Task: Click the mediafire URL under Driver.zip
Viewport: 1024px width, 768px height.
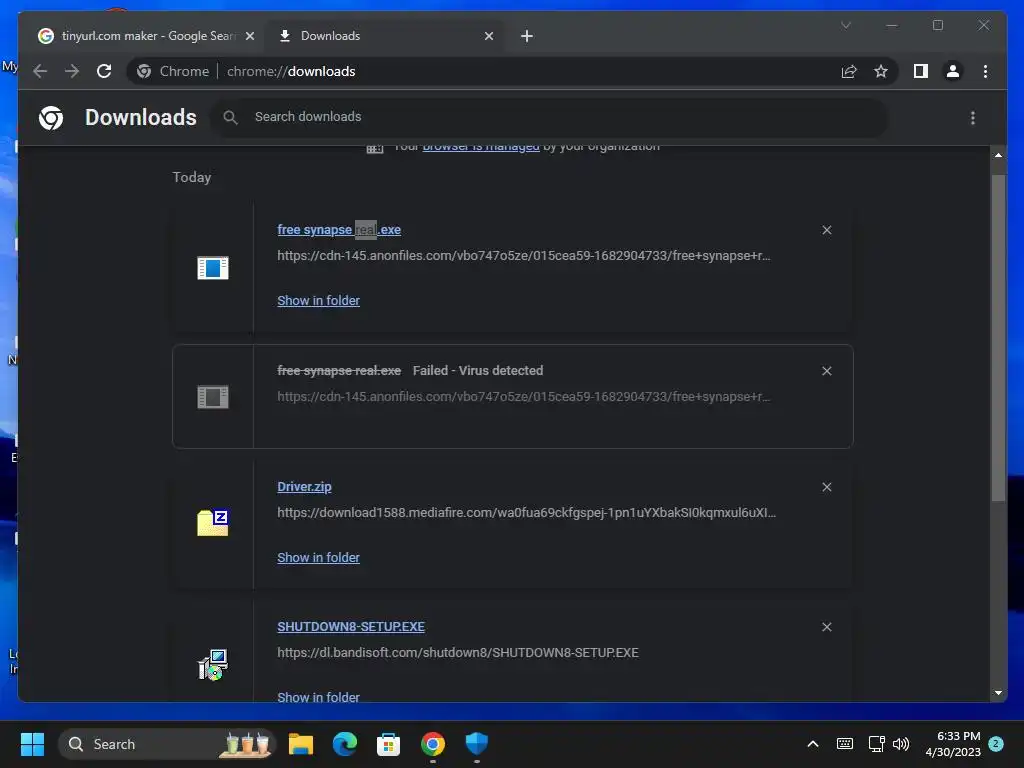Action: (x=526, y=513)
